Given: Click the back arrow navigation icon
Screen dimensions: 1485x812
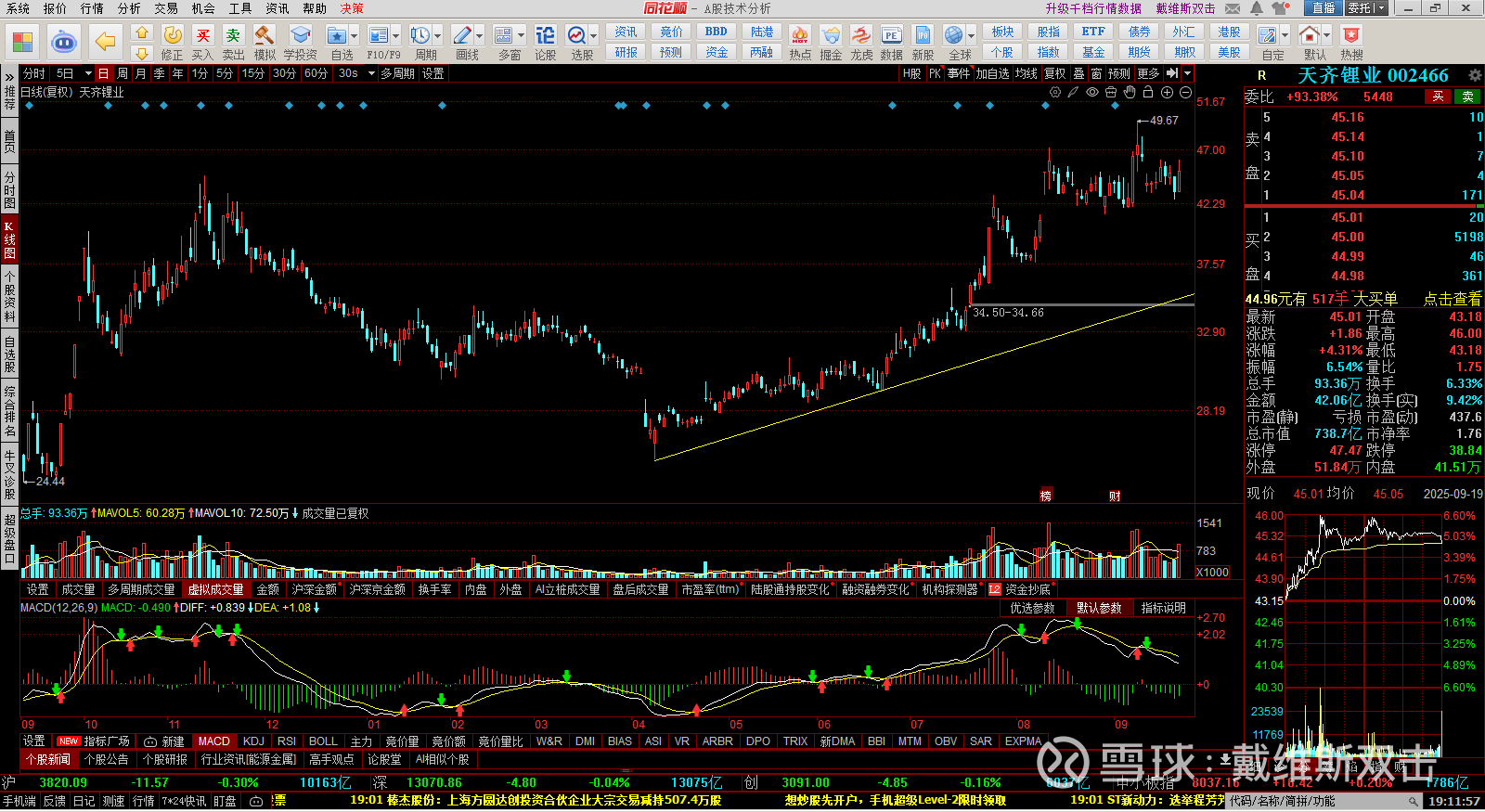Looking at the screenshot, I should 106,42.
